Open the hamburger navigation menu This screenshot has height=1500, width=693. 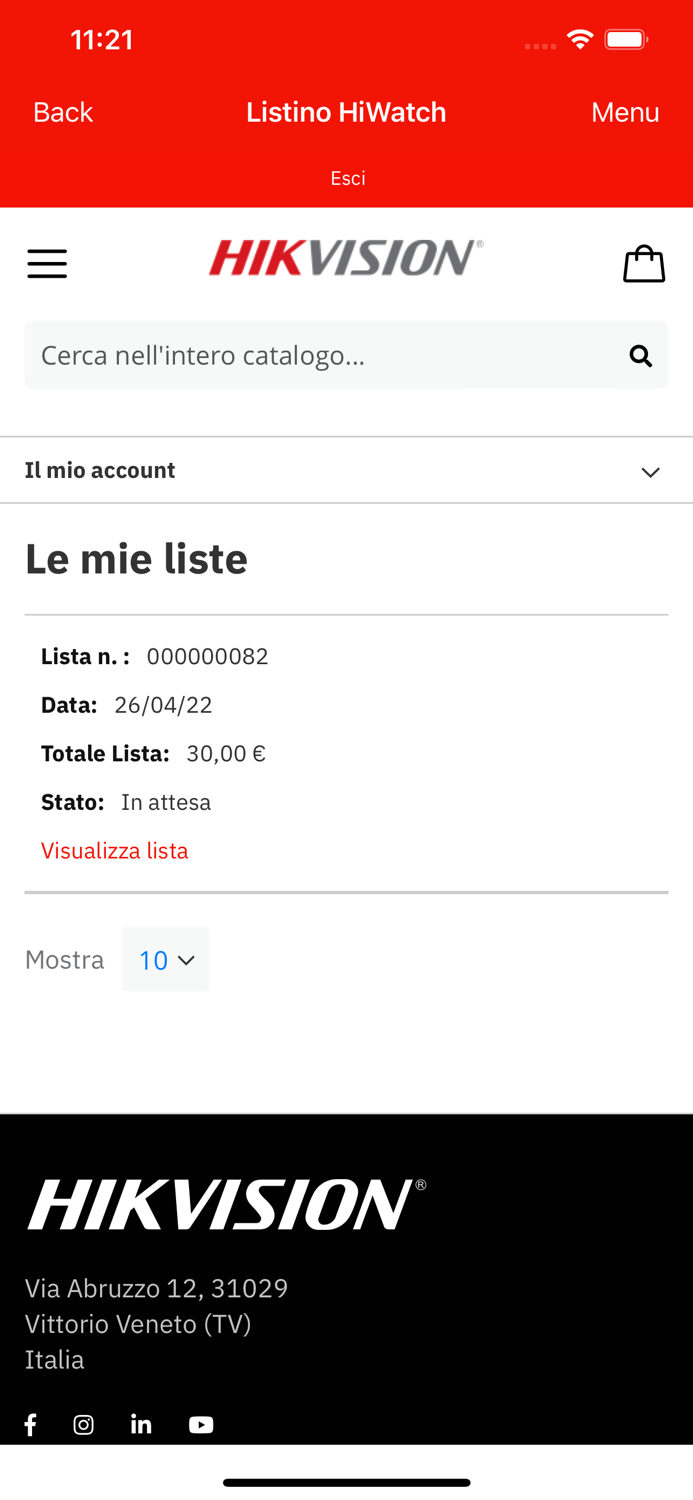(x=46, y=262)
